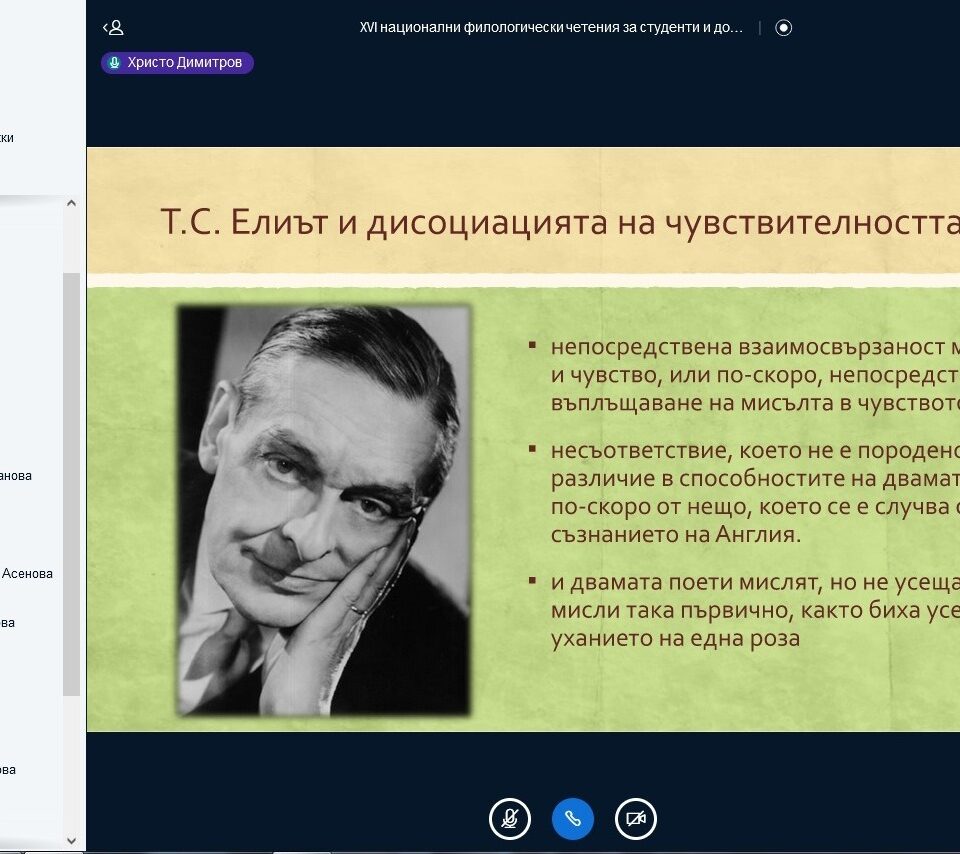Click the bullet line 'уханието на една роза'

coord(675,637)
